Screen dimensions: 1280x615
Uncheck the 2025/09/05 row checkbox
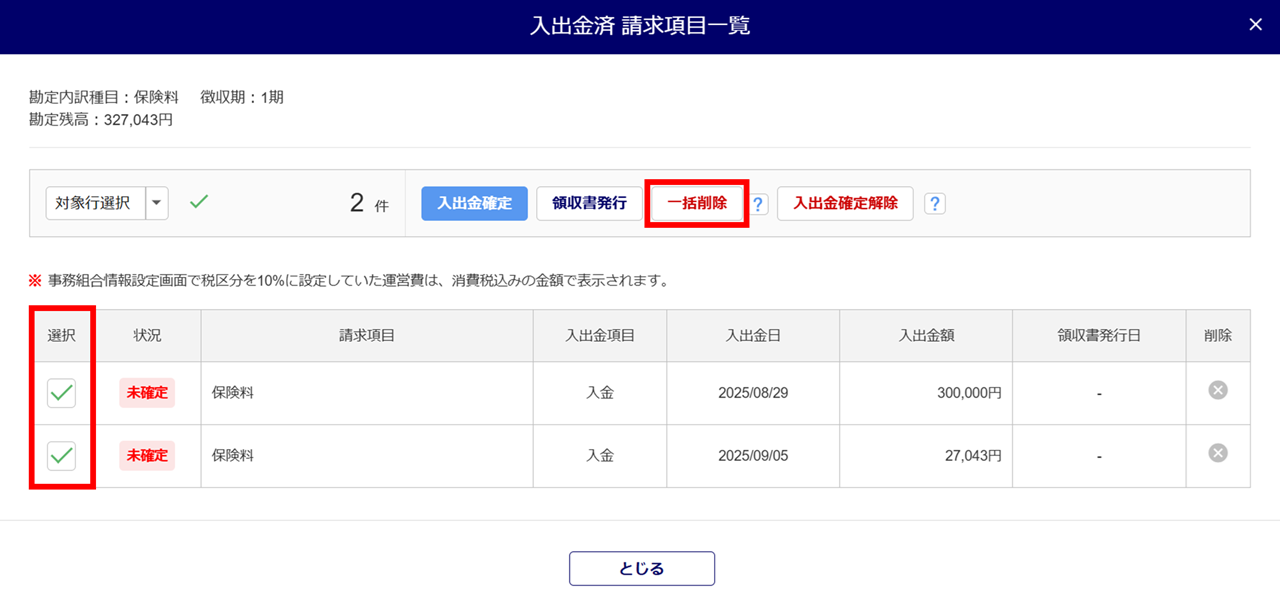point(62,456)
